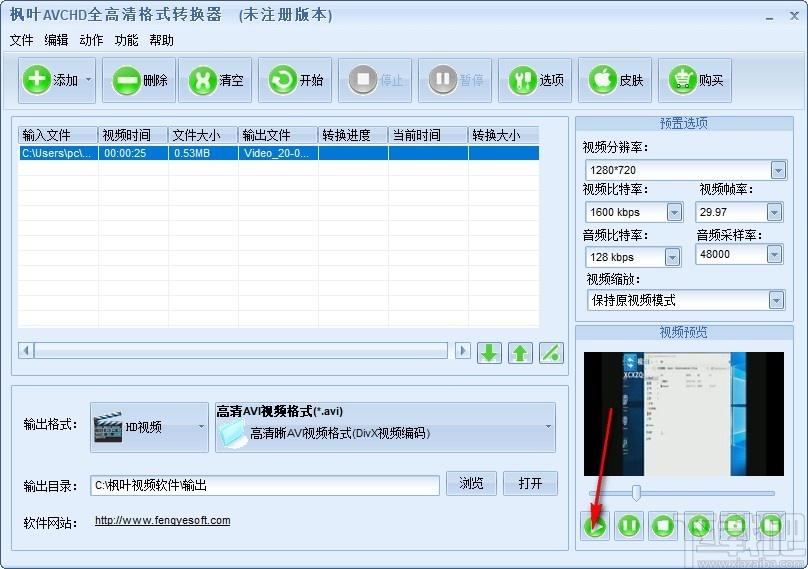
Task: Open the 功能 menu
Action: point(126,40)
